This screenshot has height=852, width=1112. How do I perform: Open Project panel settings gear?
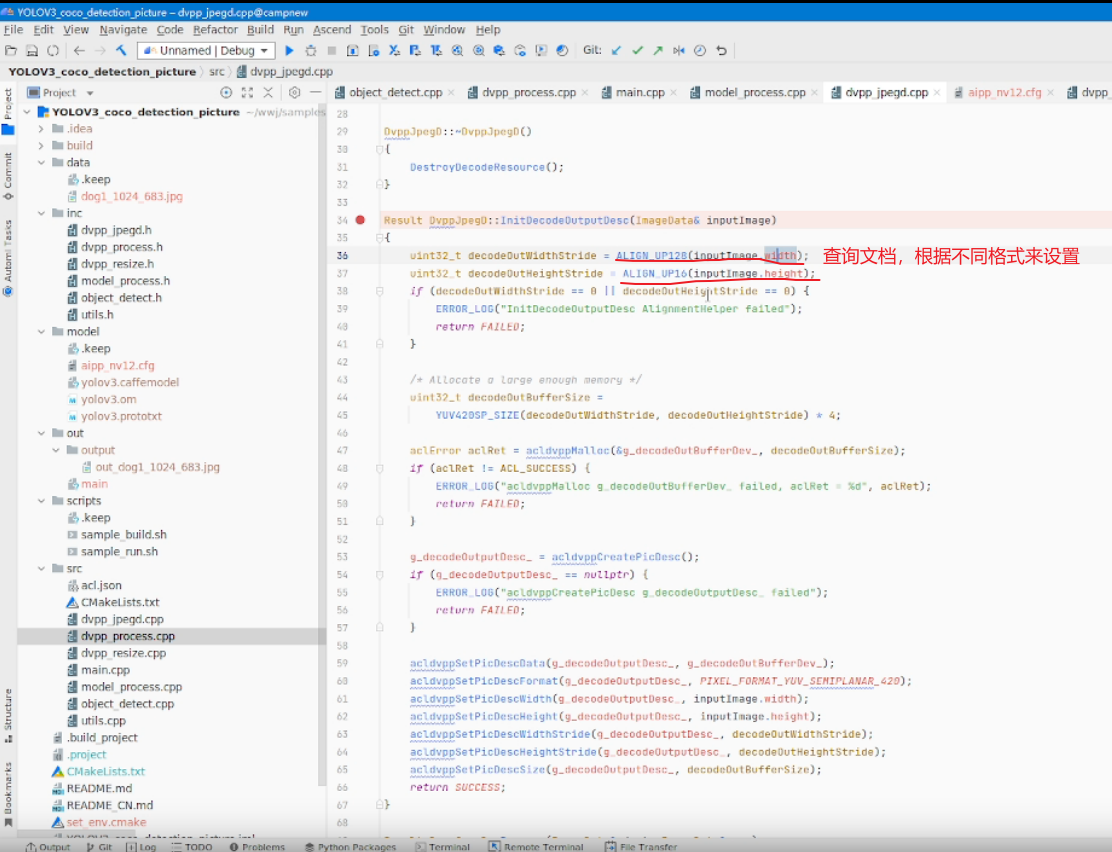294,92
